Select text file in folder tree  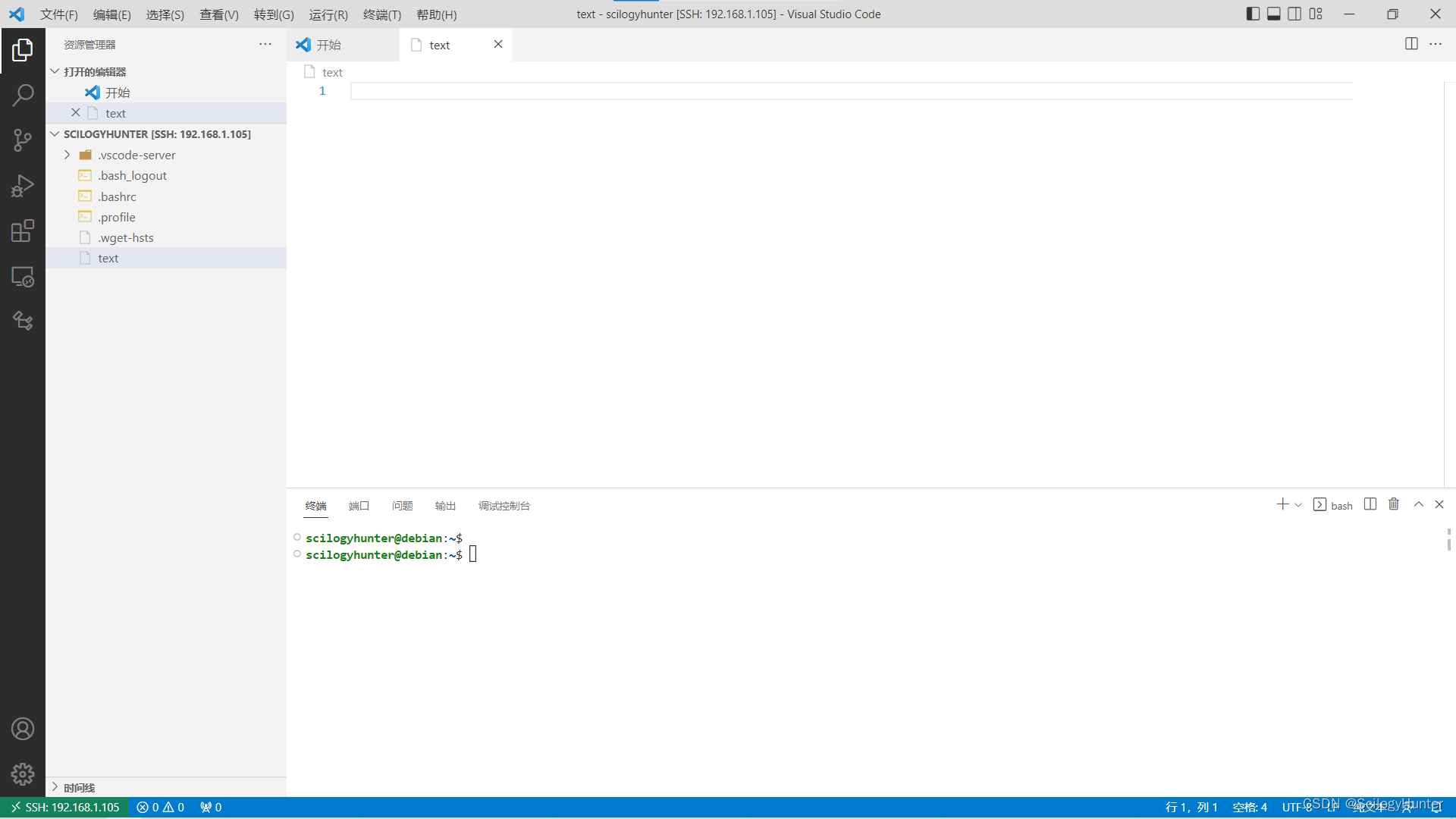[x=166, y=258]
